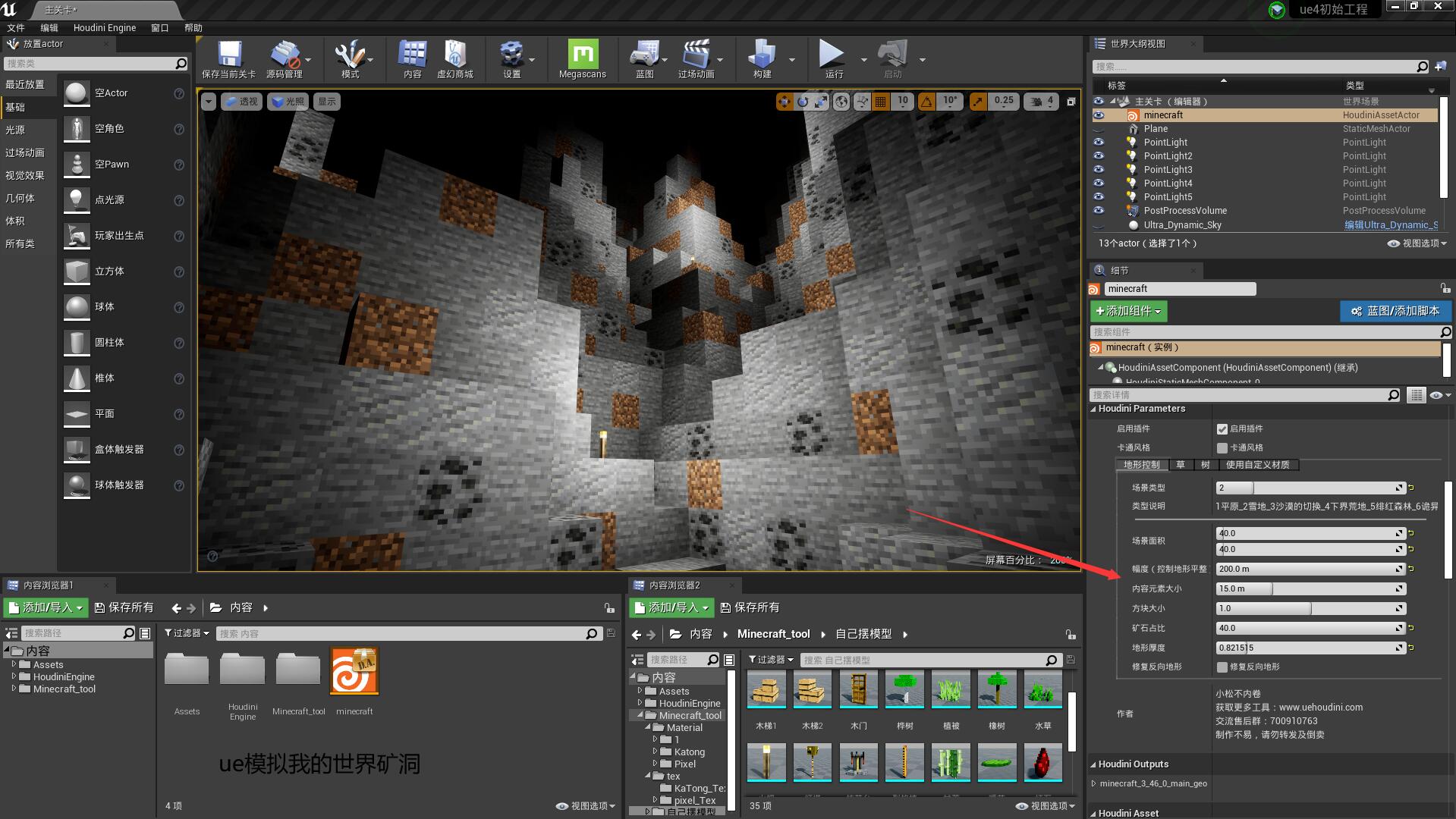Switch viewport to 透视 mode button
Viewport: 1456px width, 819px height.
241,101
